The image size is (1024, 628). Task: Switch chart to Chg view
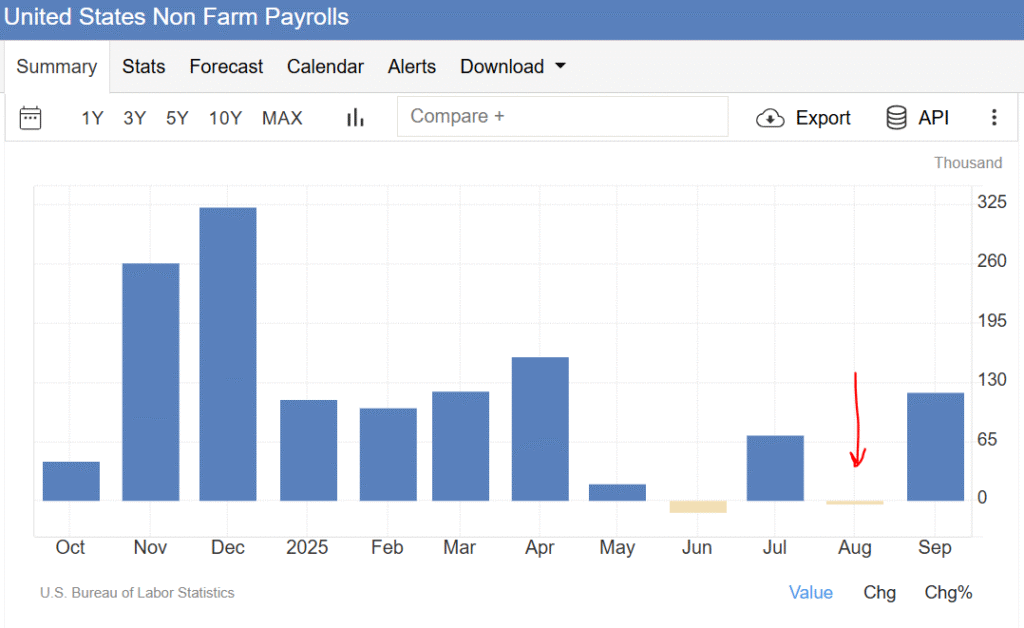click(x=880, y=592)
